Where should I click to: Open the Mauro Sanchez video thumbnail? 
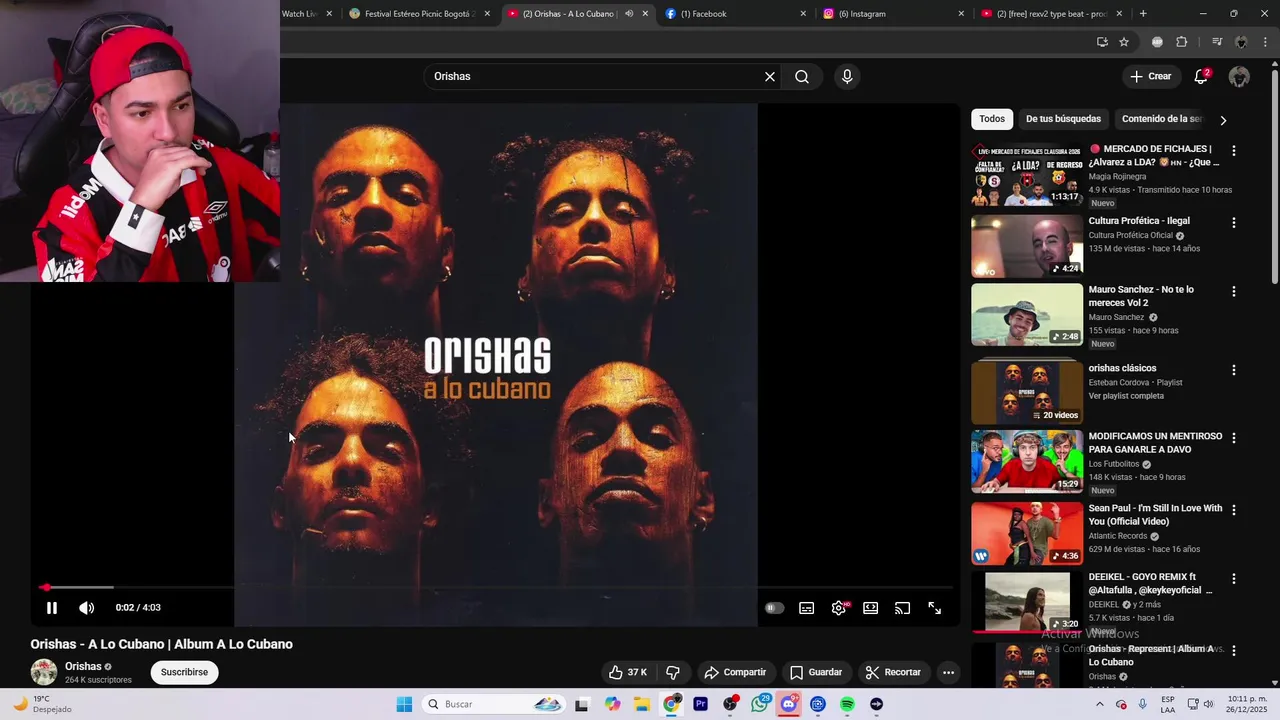click(1027, 315)
